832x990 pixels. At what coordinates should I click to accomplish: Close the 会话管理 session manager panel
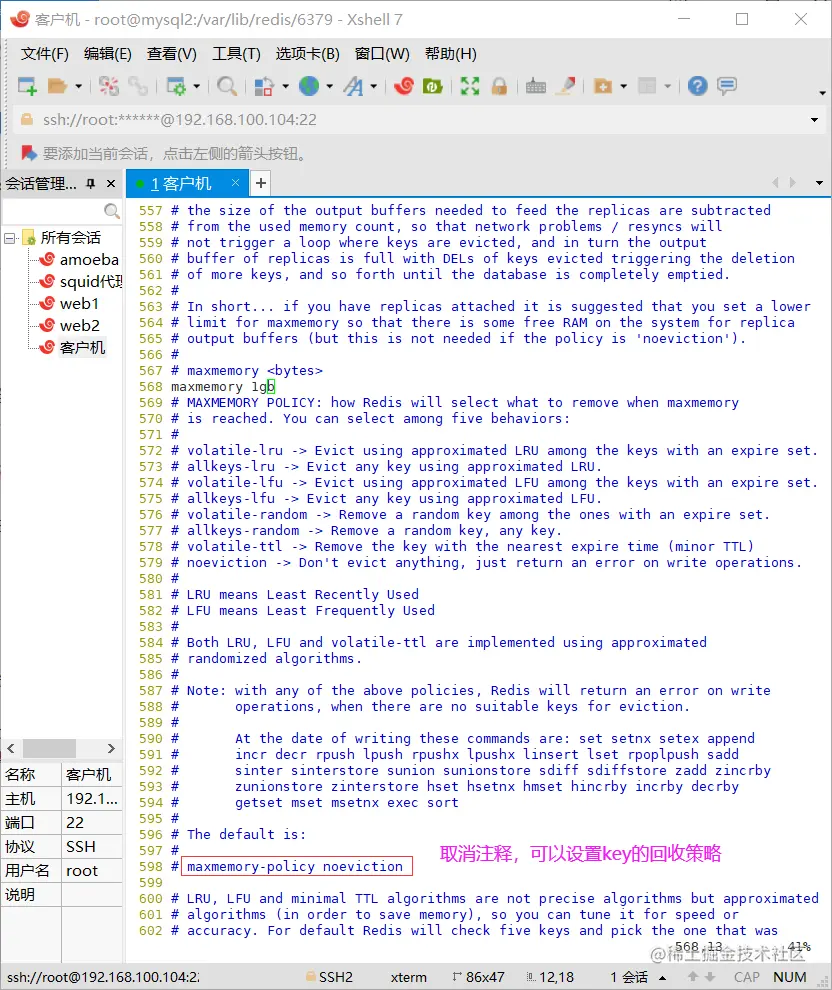click(x=111, y=184)
